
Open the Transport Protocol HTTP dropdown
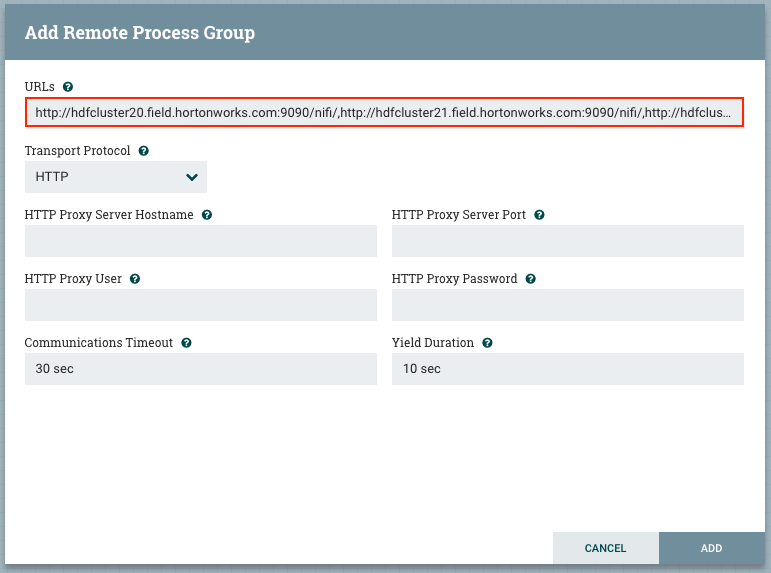115,177
